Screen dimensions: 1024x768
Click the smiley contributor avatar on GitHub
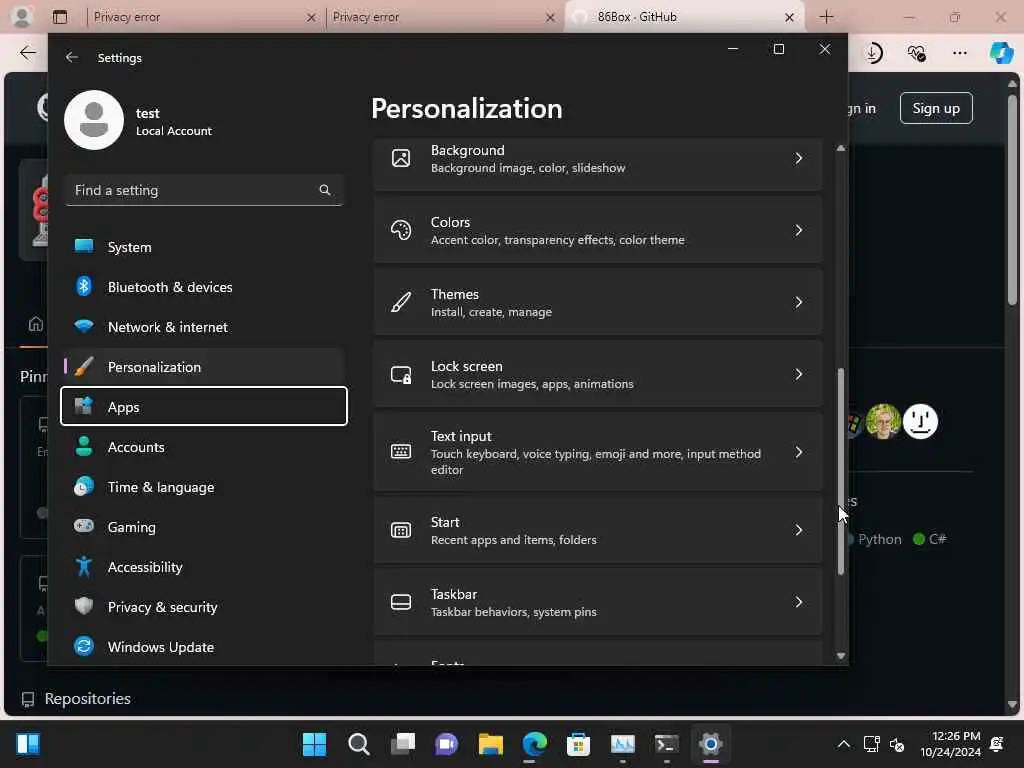pyautogui.click(x=921, y=422)
